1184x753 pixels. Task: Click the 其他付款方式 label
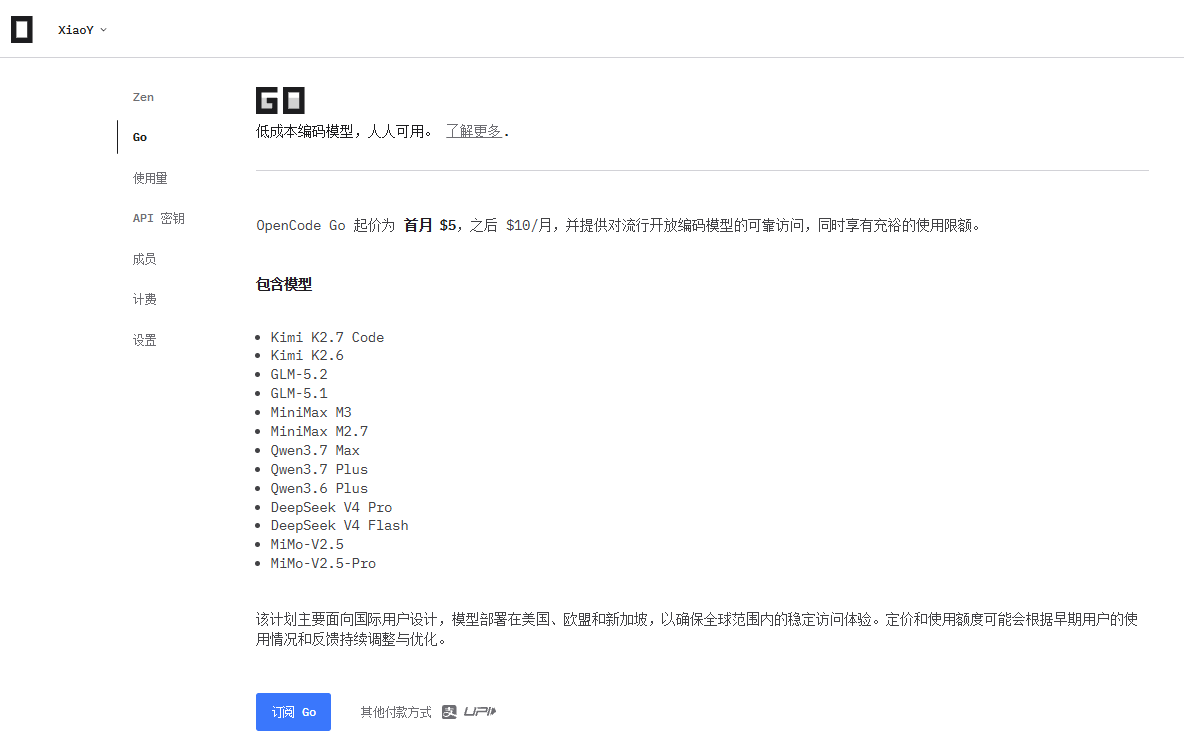[396, 712]
